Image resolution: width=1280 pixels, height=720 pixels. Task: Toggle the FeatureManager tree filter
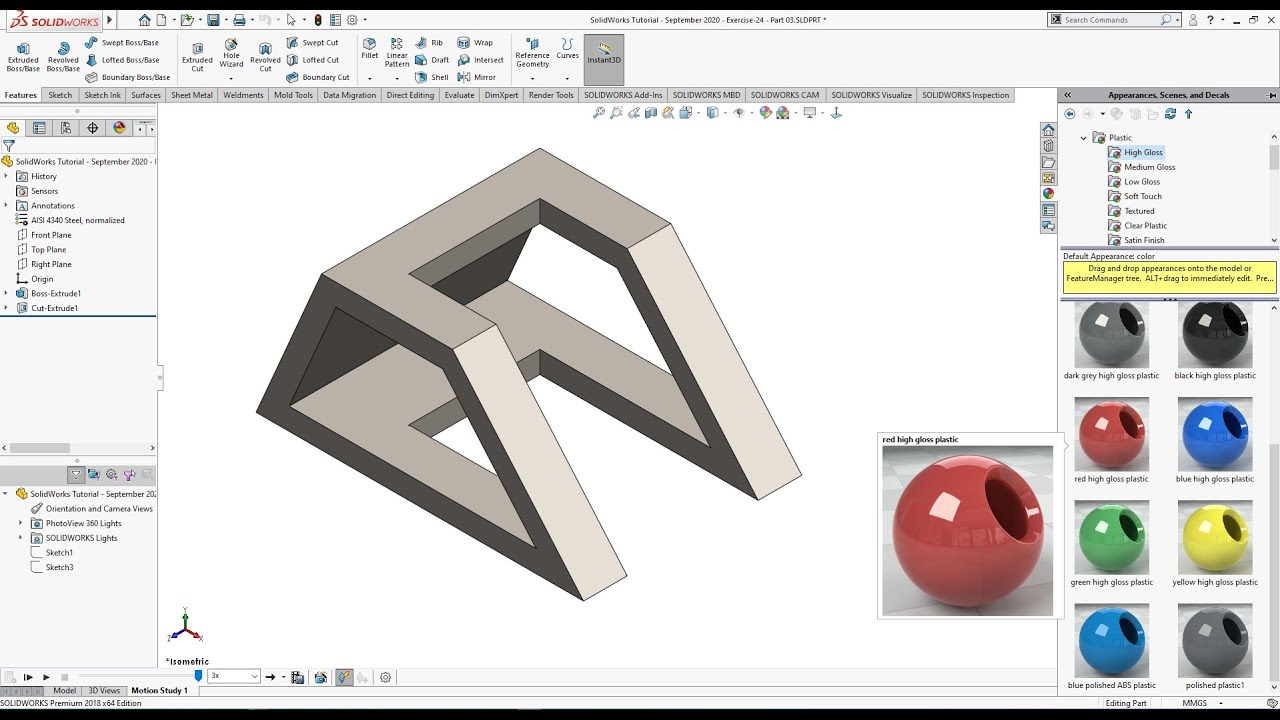[9, 145]
